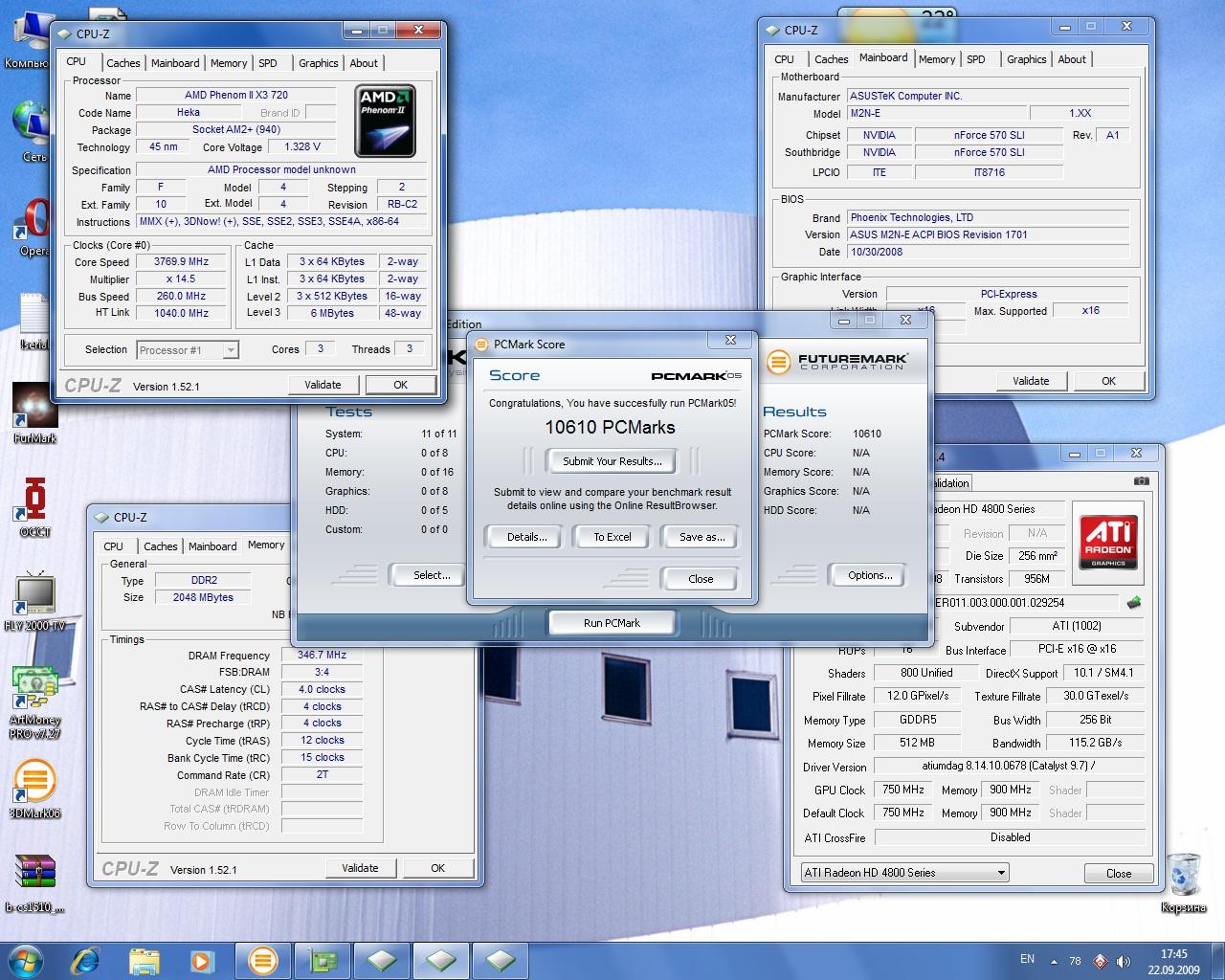Open the Opera desktop shortcut
The height and width of the screenshot is (980, 1225).
pos(33,228)
